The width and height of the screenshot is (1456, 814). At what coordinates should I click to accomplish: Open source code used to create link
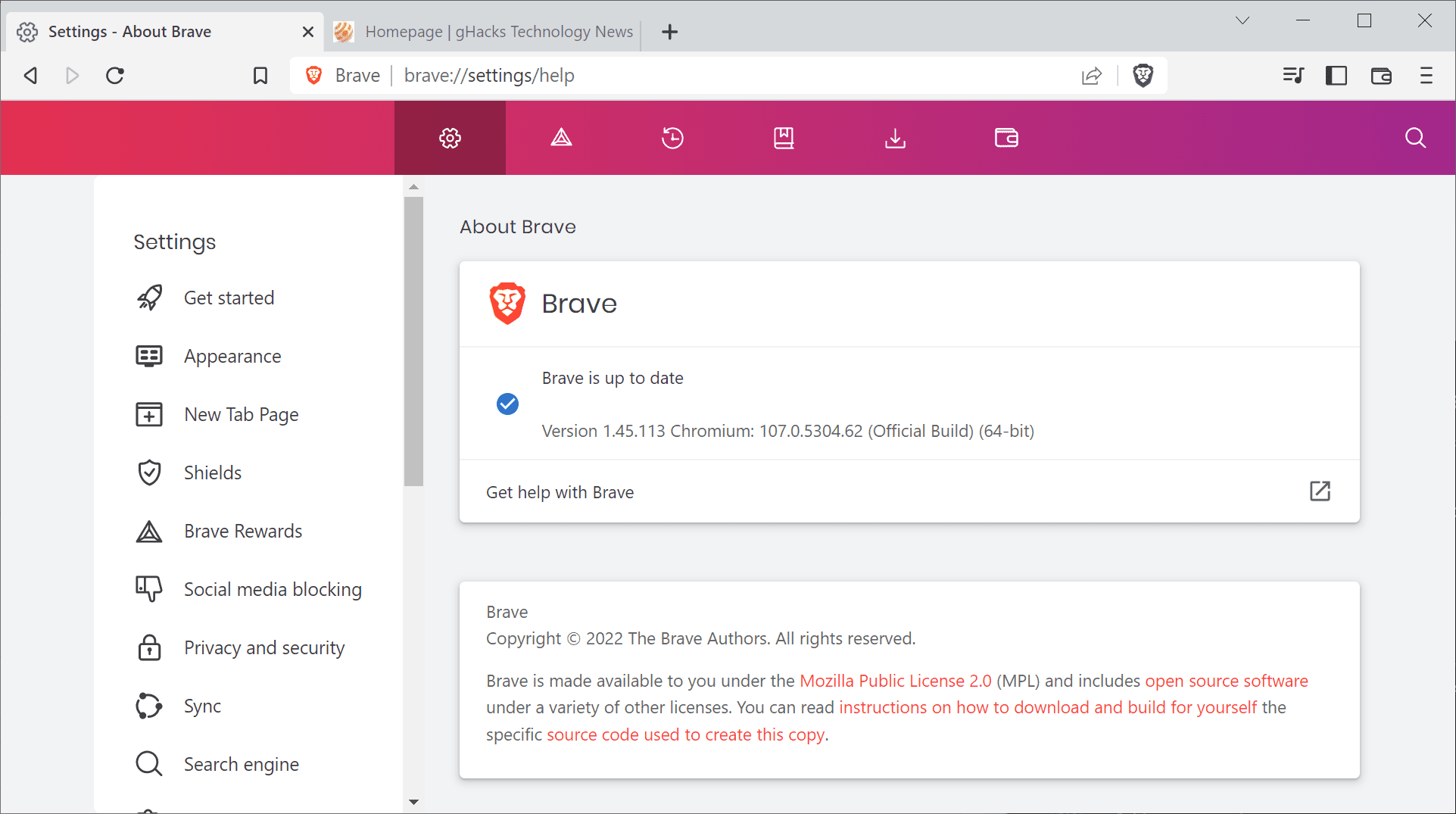pyautogui.click(x=686, y=734)
